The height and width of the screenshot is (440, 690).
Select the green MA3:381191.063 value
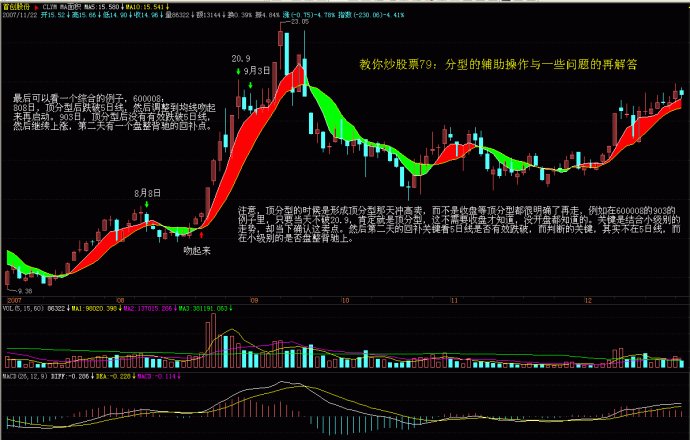pyautogui.click(x=202, y=308)
